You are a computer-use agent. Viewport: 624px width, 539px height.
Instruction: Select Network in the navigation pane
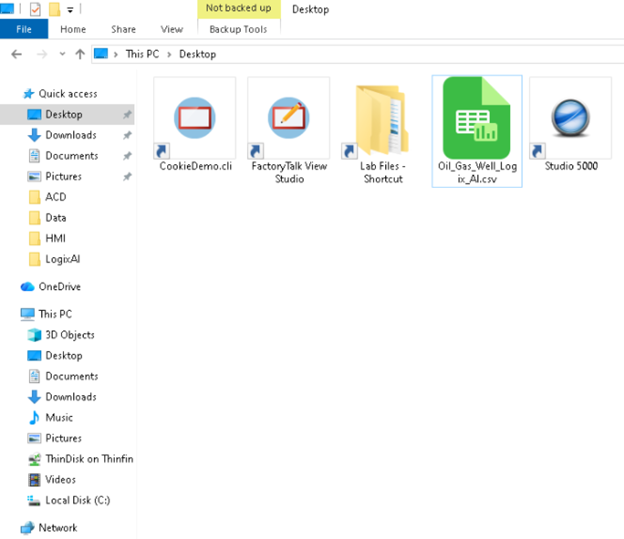58,528
